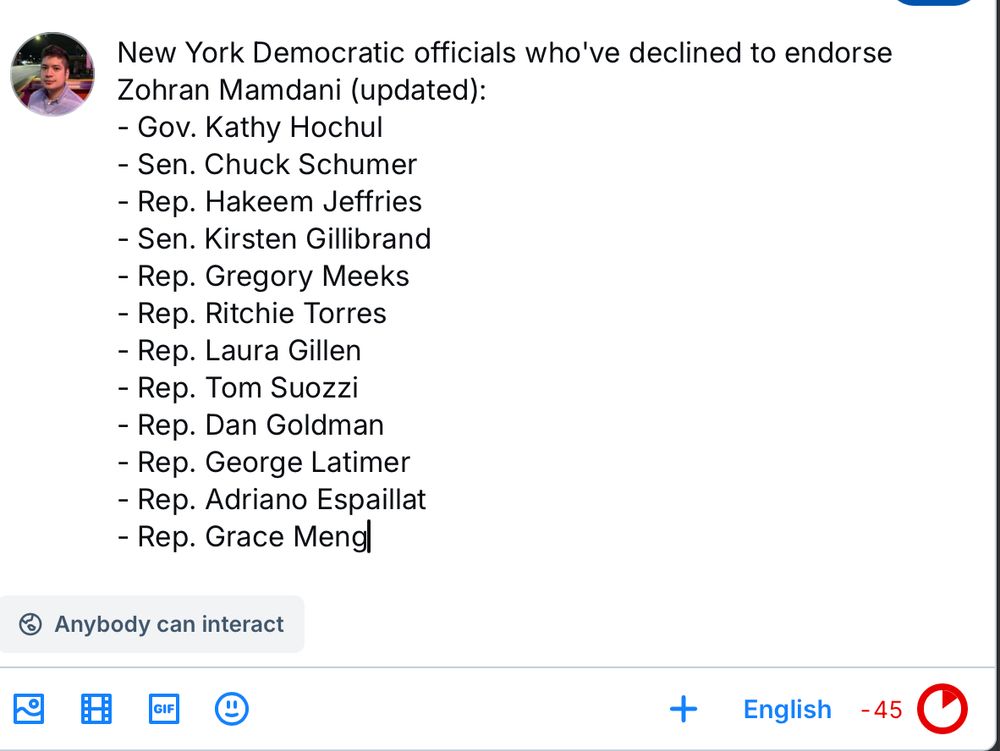The height and width of the screenshot is (751, 1000).
Task: Place cursor after Rep. Grace Meng
Action: [370, 537]
